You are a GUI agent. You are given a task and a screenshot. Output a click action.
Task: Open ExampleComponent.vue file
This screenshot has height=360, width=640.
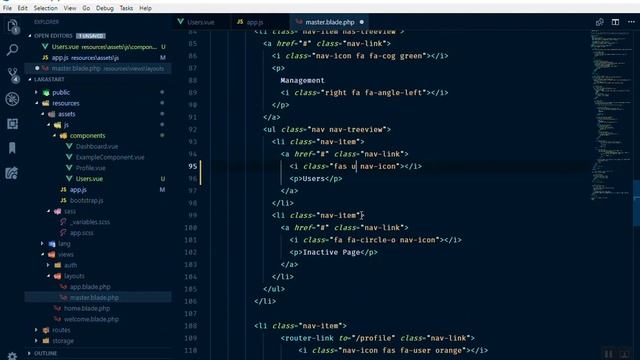click(110, 157)
